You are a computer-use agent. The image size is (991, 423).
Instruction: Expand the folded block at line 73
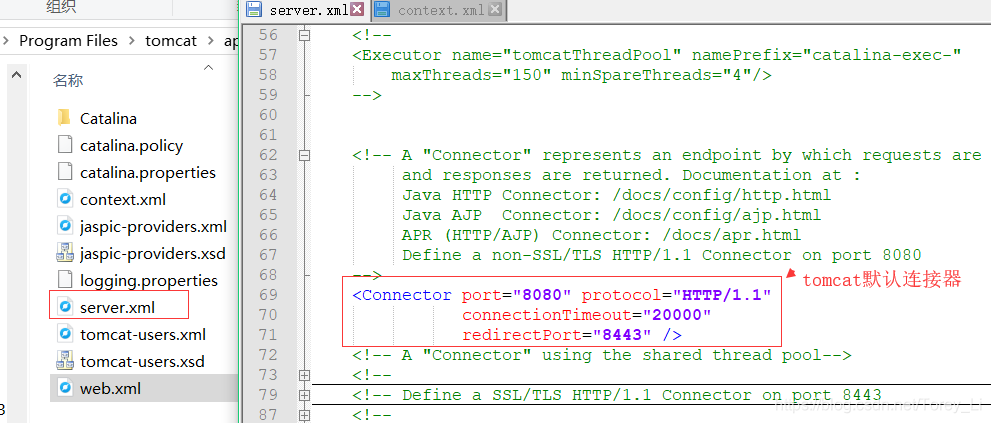tap(305, 375)
